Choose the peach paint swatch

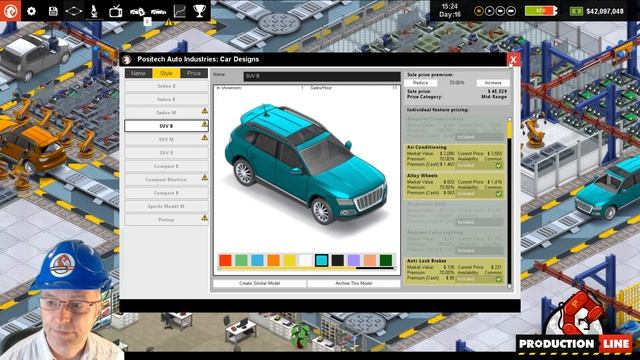[370, 260]
